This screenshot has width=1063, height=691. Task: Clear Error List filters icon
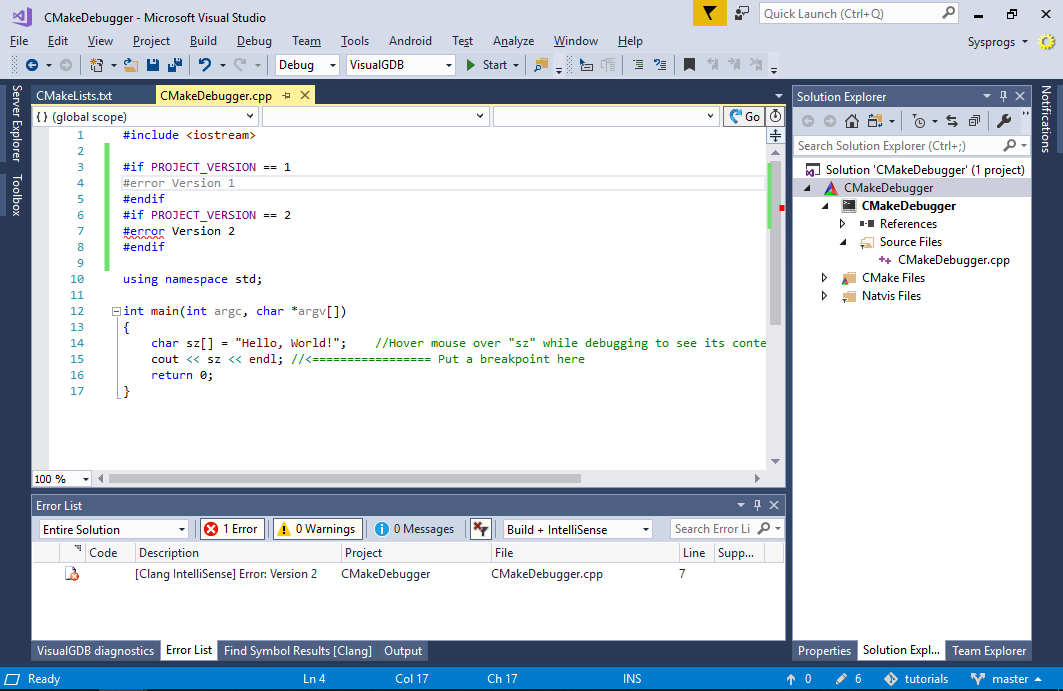tap(481, 529)
